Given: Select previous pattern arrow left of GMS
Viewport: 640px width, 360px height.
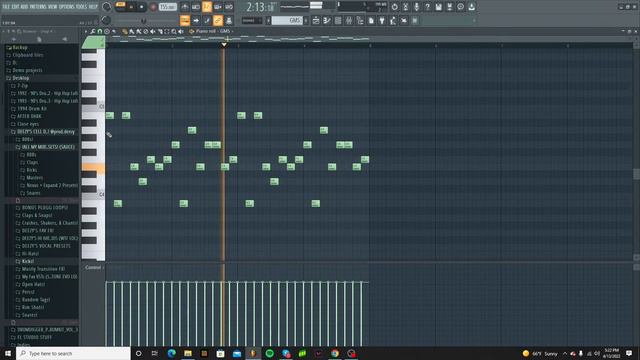Looking at the screenshot, I should click(x=268, y=20).
